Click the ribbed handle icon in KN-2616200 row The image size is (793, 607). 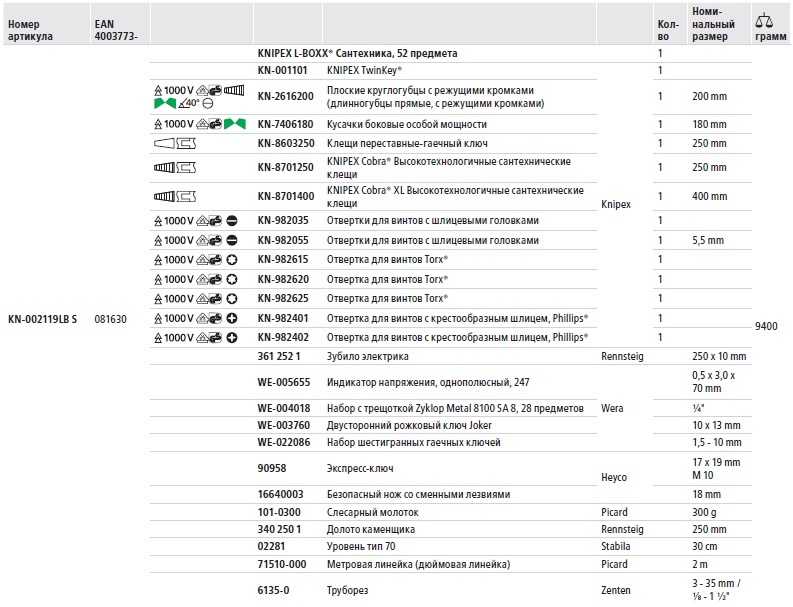[234, 90]
